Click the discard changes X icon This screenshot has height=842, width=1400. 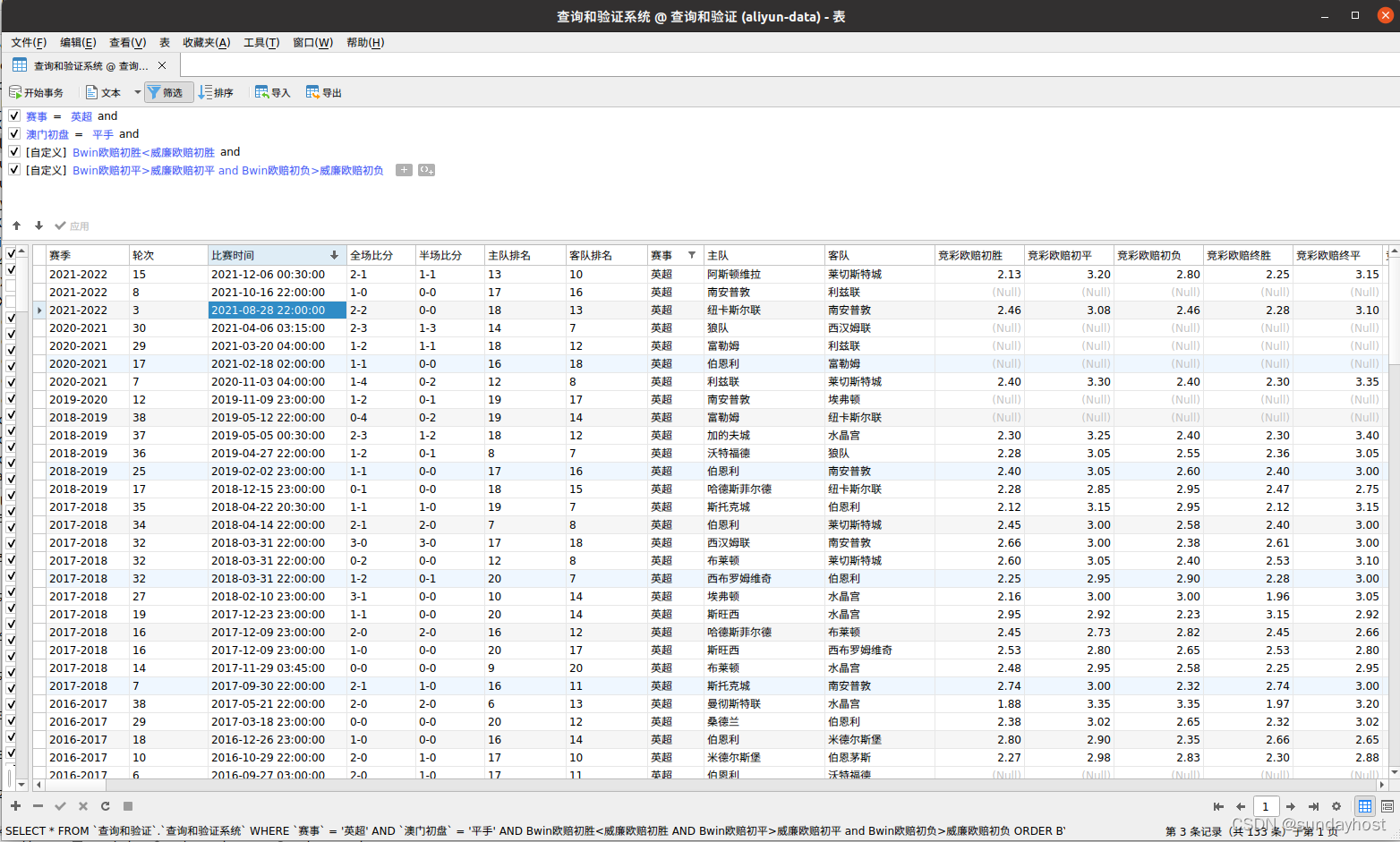82,806
